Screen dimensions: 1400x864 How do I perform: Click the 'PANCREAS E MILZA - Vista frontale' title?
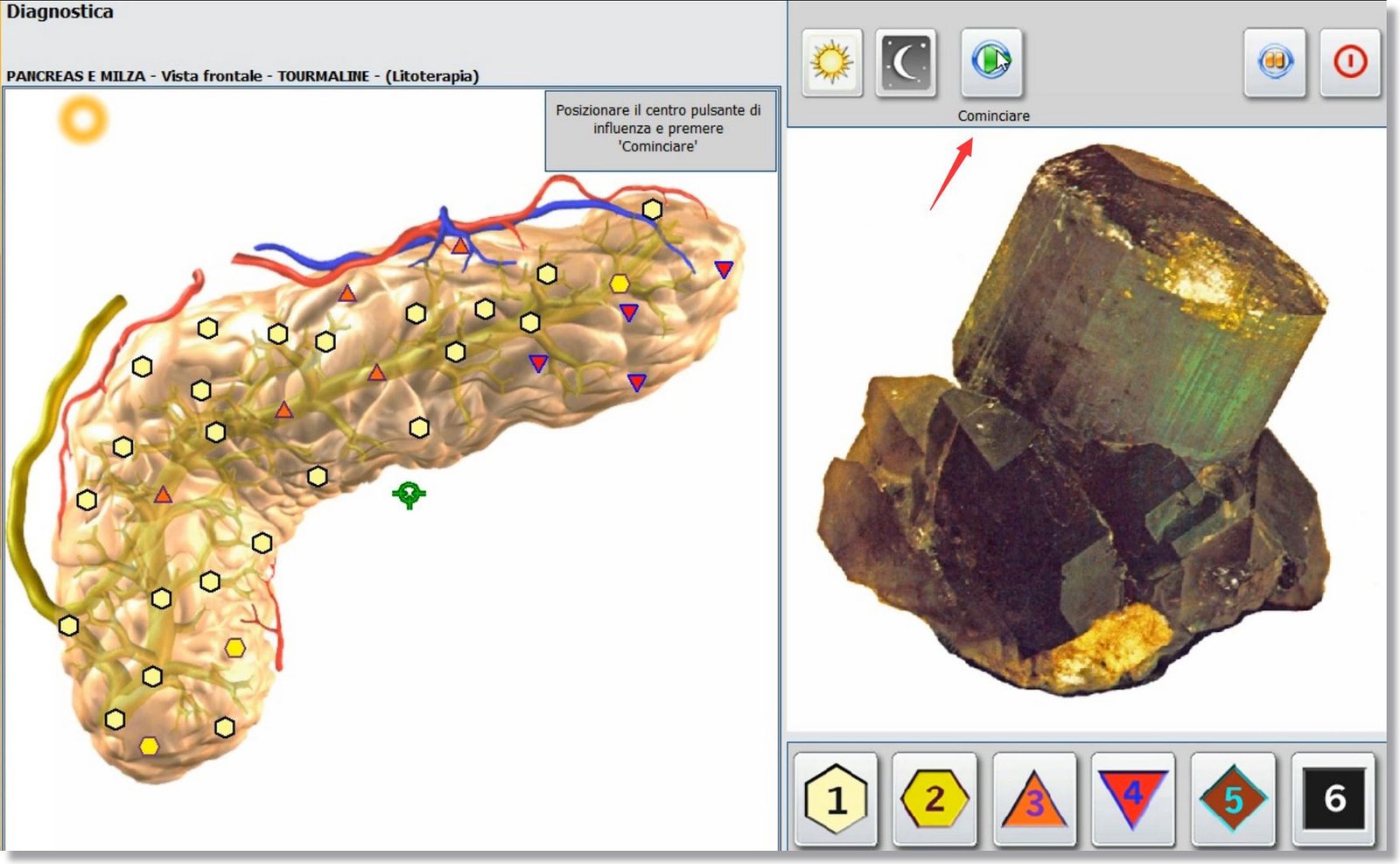(242, 76)
